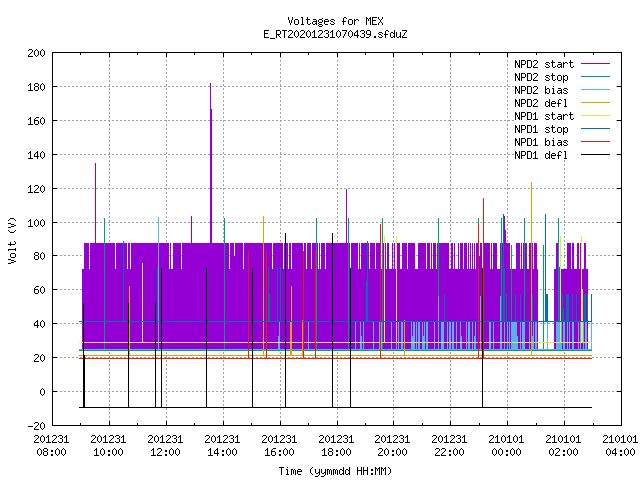640x480 pixels.
Task: Click the Time (yymmdd HH:MM) axis label
Action: pyautogui.click(x=335, y=471)
